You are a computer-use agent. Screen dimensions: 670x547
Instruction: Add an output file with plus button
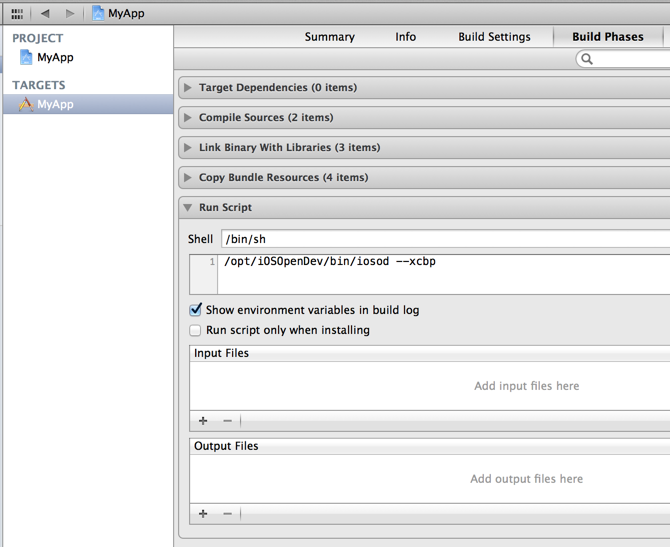[x=203, y=514]
